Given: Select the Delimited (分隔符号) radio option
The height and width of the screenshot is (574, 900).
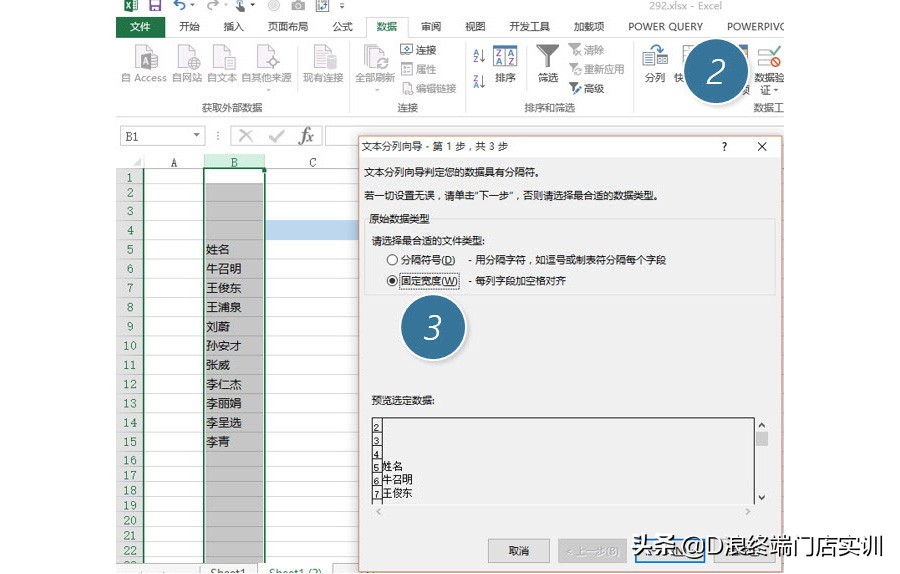Looking at the screenshot, I should pos(392,260).
